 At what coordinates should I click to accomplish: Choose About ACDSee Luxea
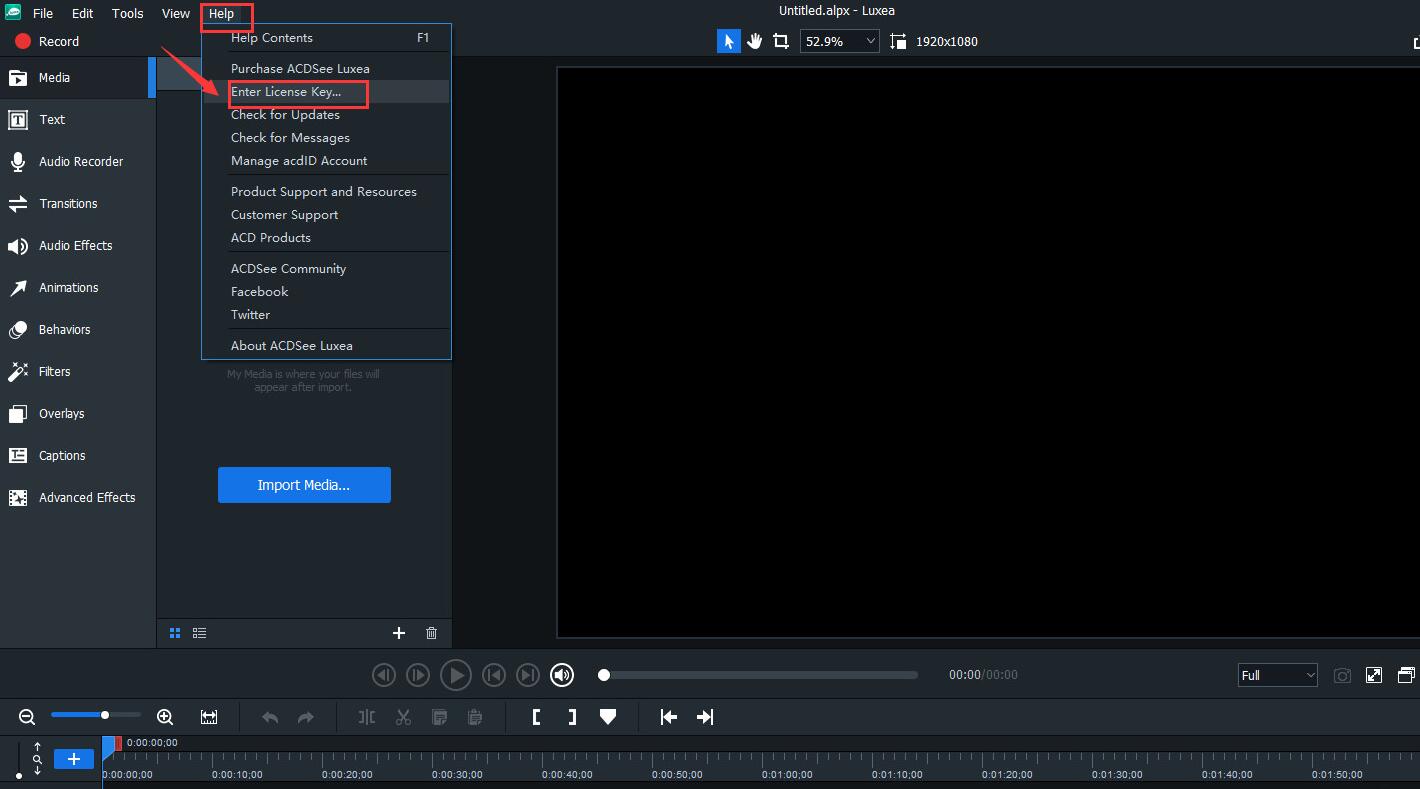click(326, 345)
